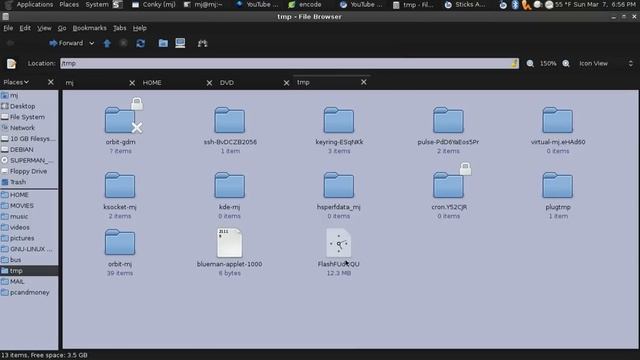This screenshot has height=360, width=640.
Task: Select the hsperfdata_mj folder
Action: pos(339,186)
